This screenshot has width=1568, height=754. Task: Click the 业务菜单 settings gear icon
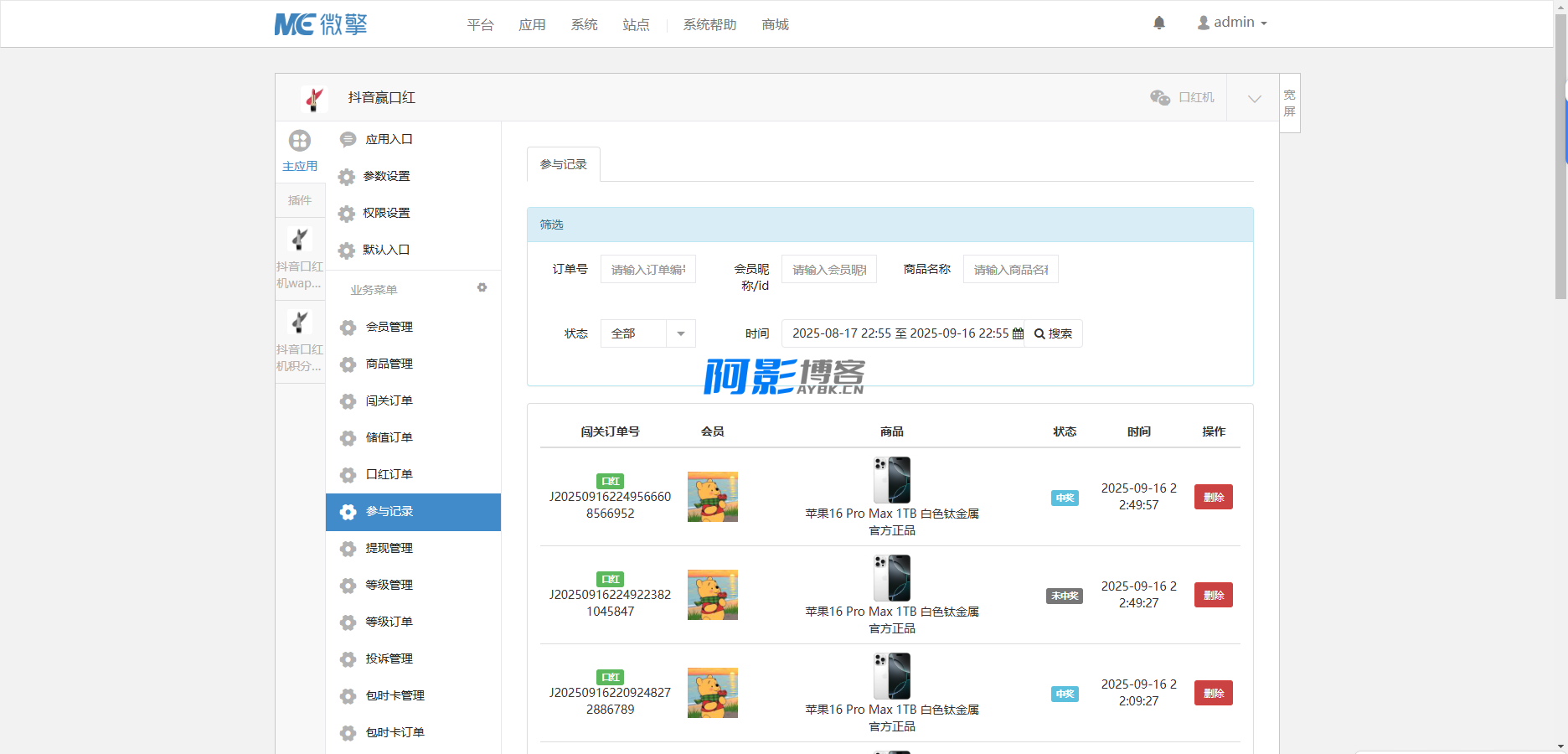point(482,287)
